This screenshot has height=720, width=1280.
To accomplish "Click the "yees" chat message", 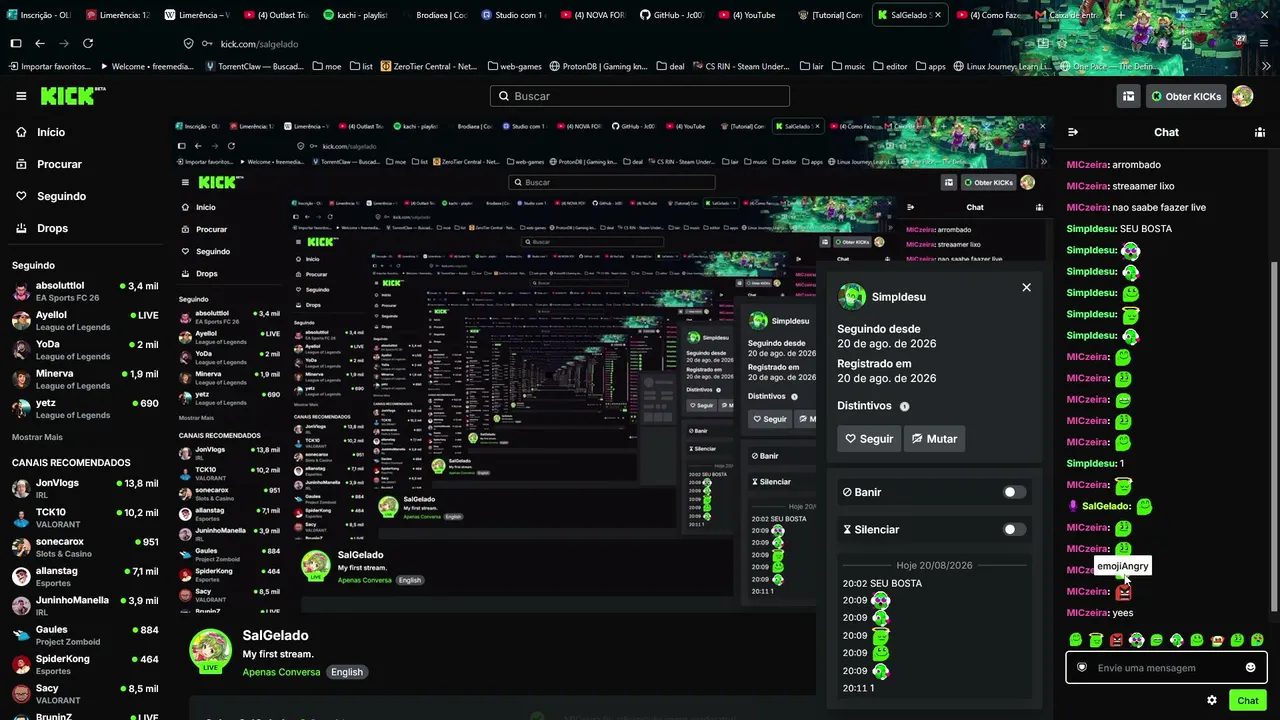I will tap(1122, 613).
